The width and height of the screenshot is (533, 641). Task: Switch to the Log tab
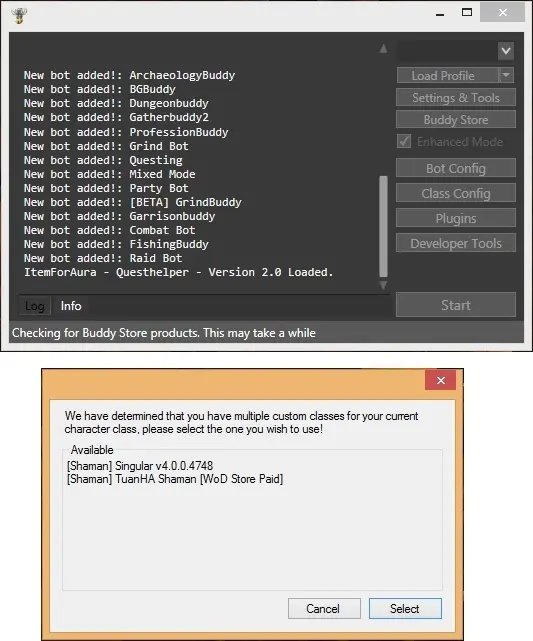tap(34, 306)
